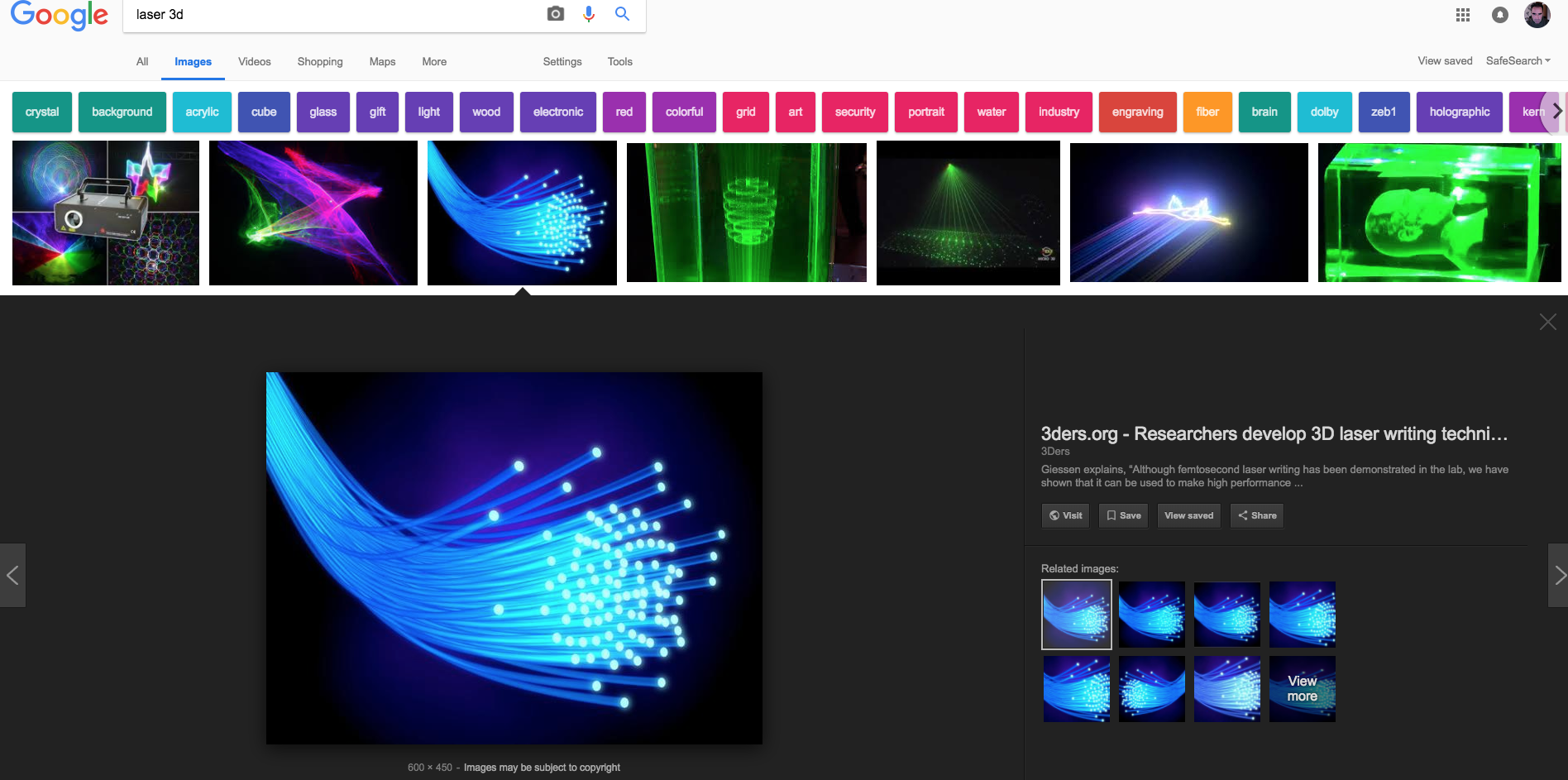Go to next image with right arrow
This screenshot has width=1568, height=780.
[1558, 576]
